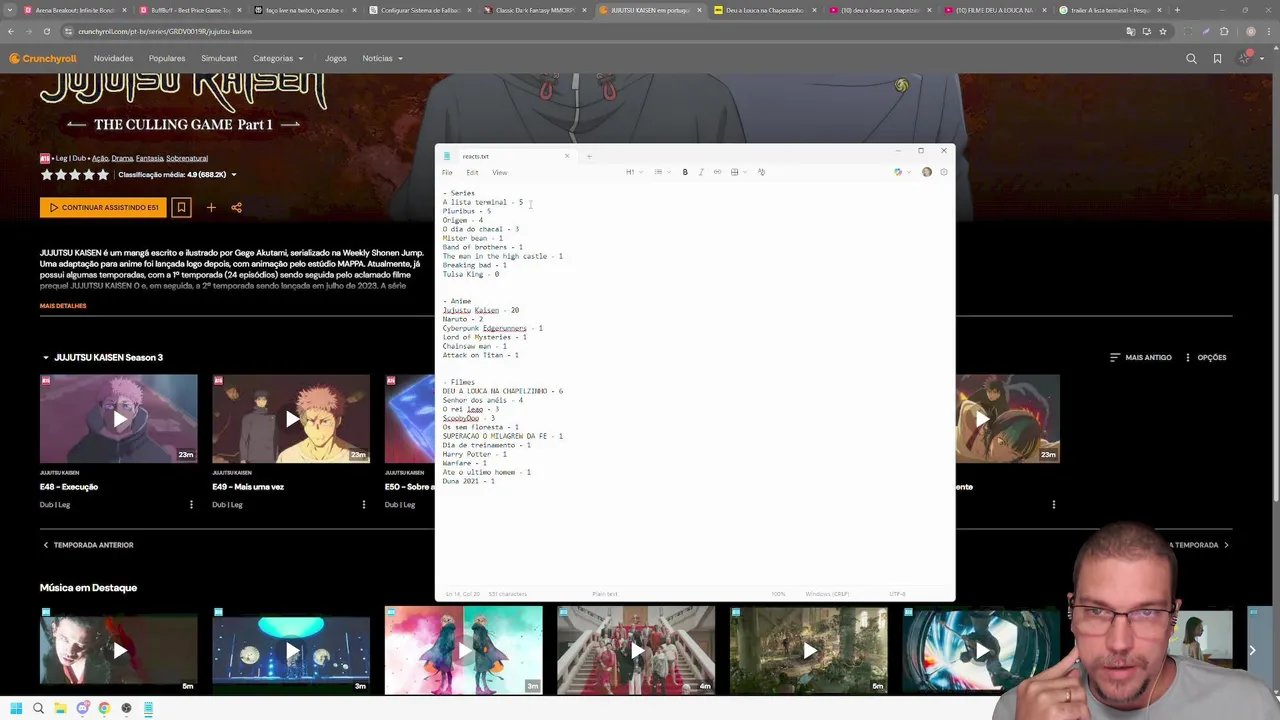The image size is (1280, 720).
Task: Open the Fantasia genre link
Action: (149, 158)
